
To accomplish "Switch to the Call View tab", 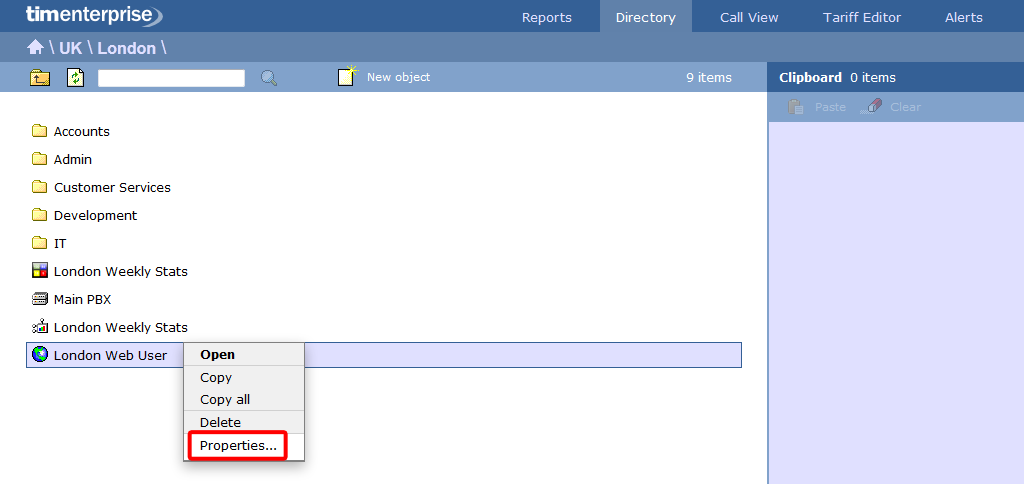I will click(x=749, y=17).
